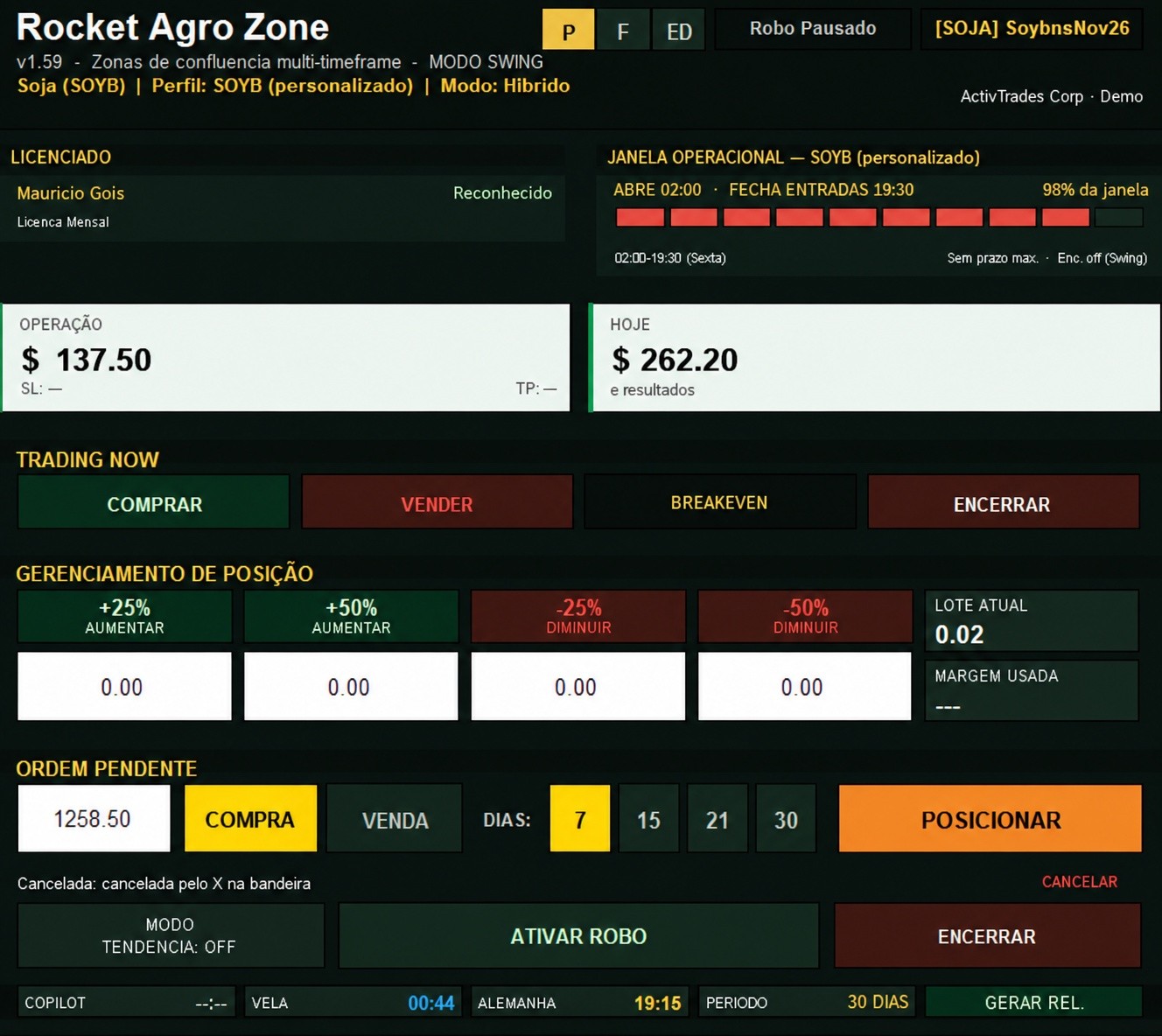The width and height of the screenshot is (1162, 1036).
Task: Generate report with GERAR REL.
Action: [1034, 1002]
